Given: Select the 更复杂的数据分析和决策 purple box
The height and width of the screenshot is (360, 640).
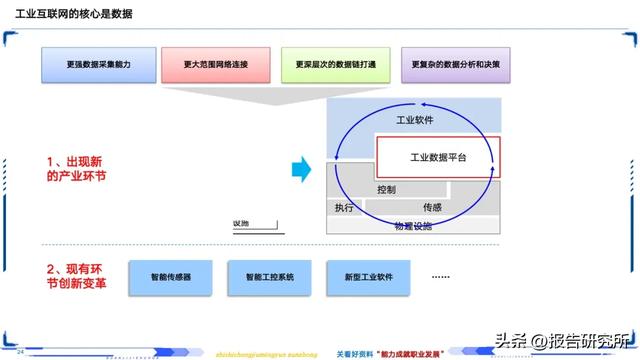Looking at the screenshot, I should point(456,65).
